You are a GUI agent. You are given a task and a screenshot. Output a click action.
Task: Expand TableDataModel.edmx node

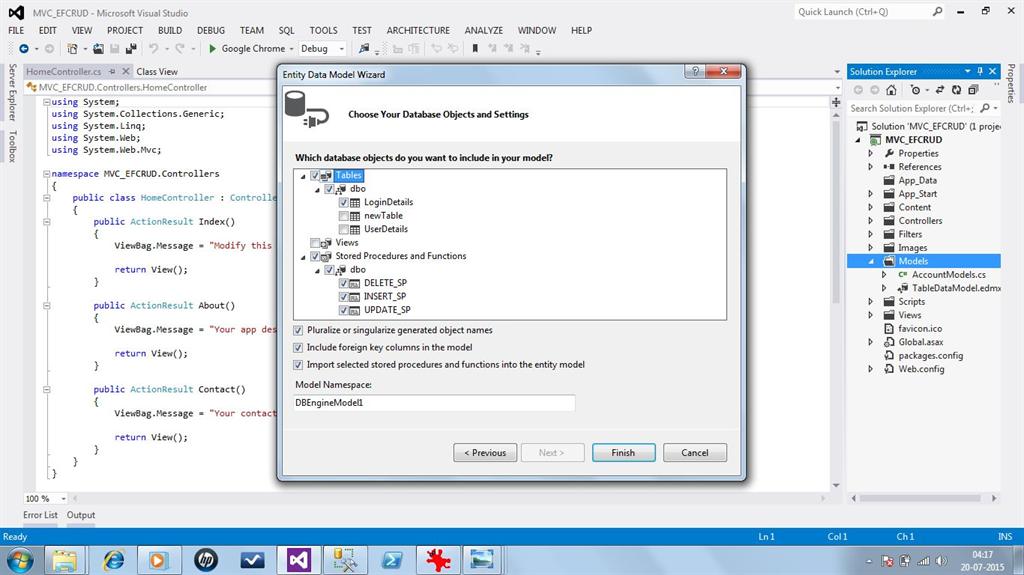884,288
